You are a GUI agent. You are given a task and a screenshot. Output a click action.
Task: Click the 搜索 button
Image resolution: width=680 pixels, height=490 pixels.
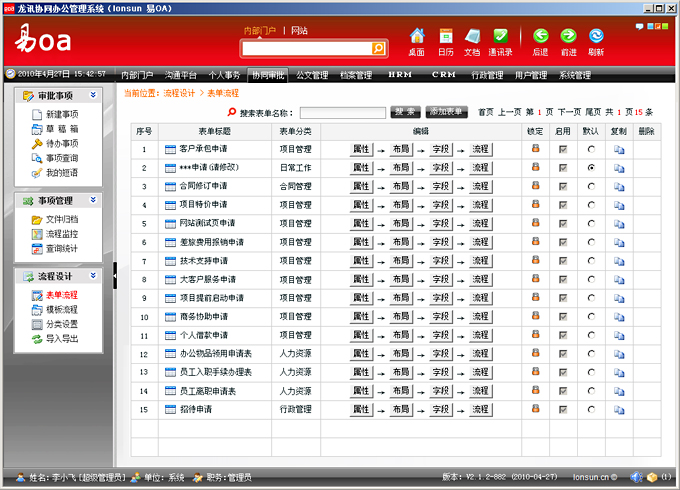[405, 112]
